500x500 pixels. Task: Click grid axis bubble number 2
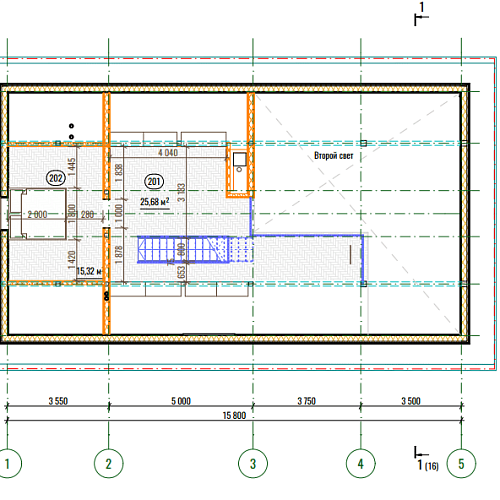click(x=109, y=464)
